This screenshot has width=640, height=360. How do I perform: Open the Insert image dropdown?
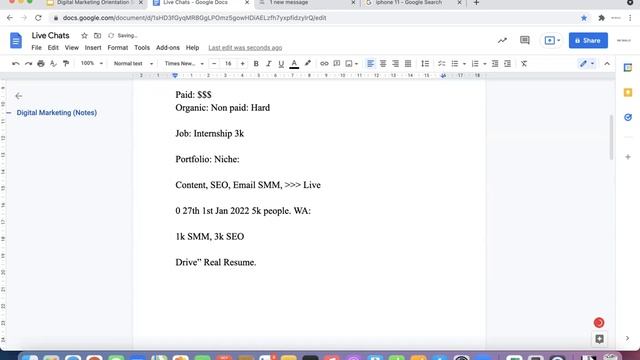(351, 64)
